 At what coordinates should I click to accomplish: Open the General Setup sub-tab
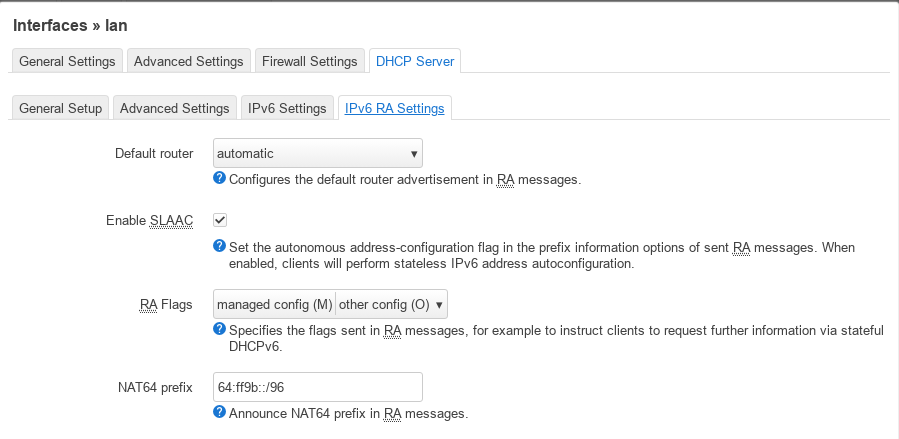60,108
